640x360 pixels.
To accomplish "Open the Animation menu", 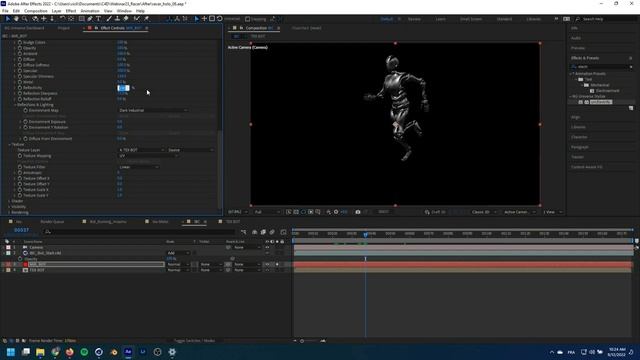I will [90, 11].
